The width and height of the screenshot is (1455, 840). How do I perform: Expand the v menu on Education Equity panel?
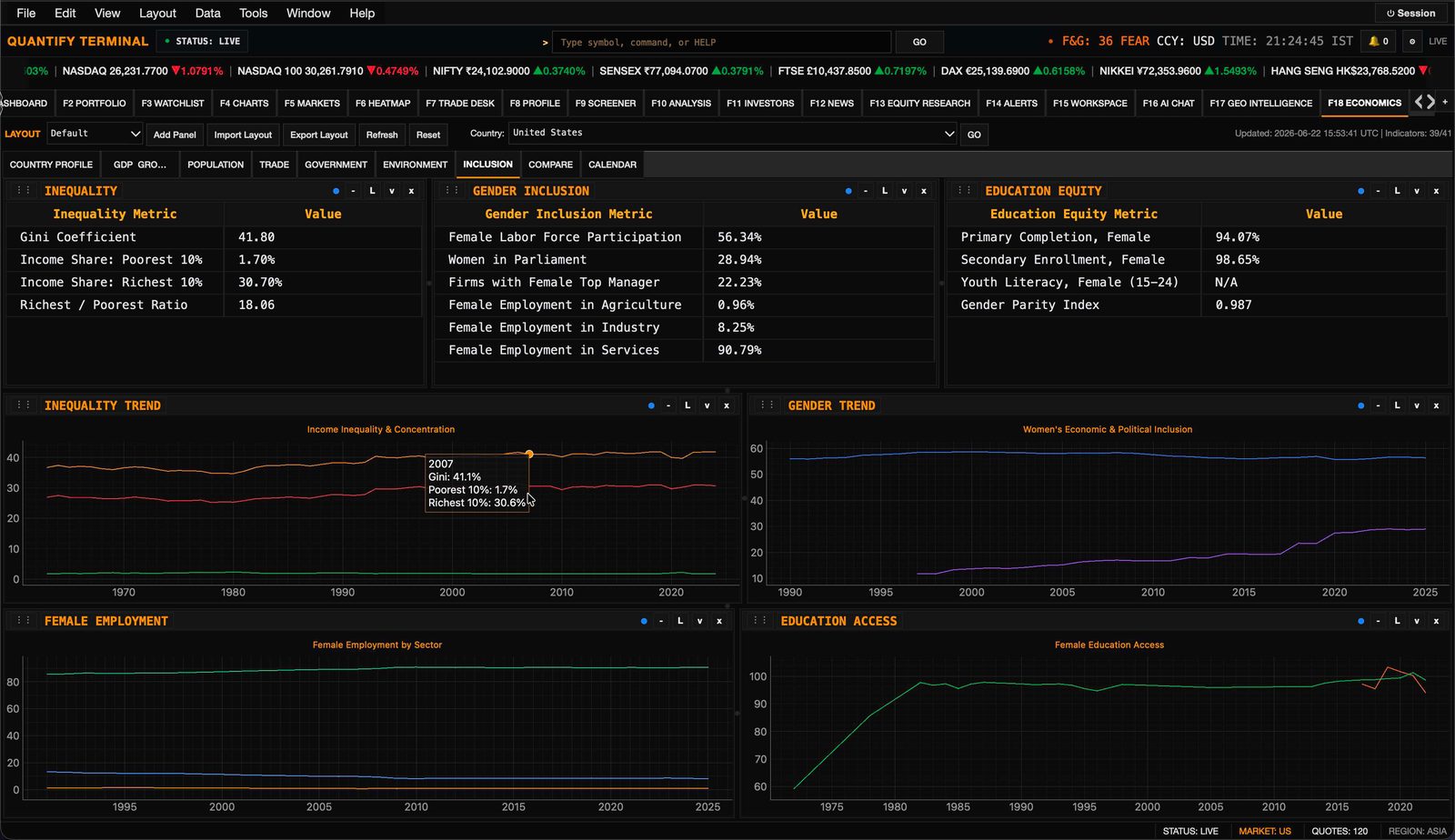pyautogui.click(x=1417, y=191)
